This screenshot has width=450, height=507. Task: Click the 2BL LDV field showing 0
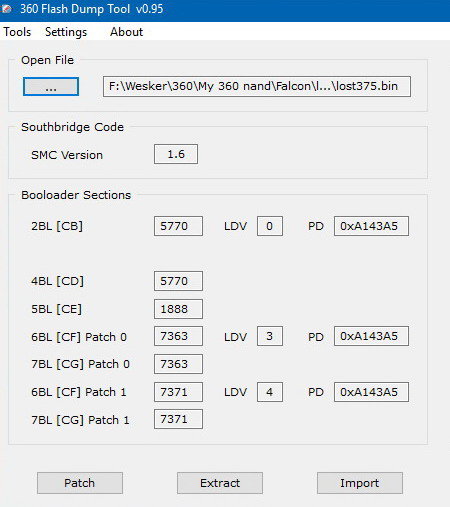click(x=270, y=226)
